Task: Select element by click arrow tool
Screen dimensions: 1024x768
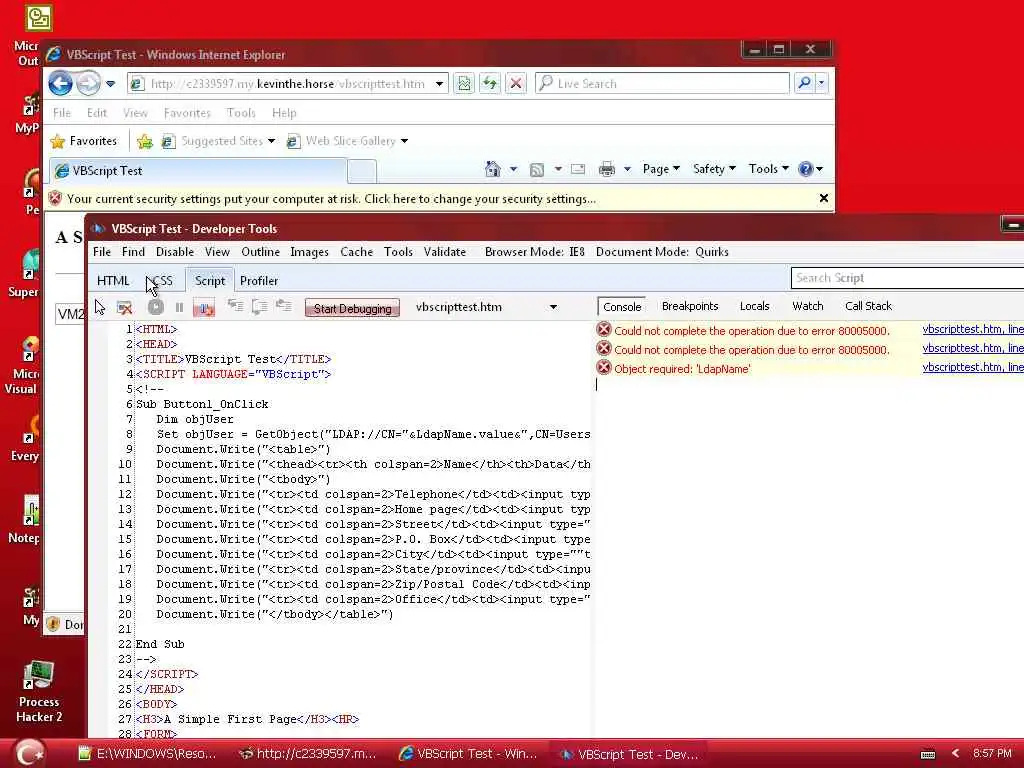Action: 100,307
